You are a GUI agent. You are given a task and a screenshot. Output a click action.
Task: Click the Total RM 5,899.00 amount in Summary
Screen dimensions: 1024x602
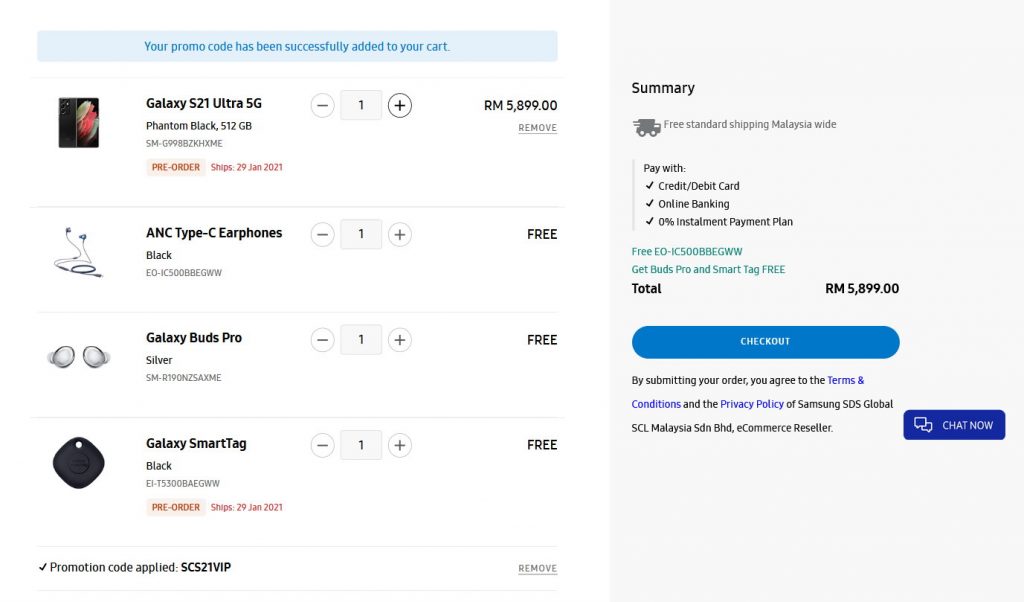pos(862,289)
